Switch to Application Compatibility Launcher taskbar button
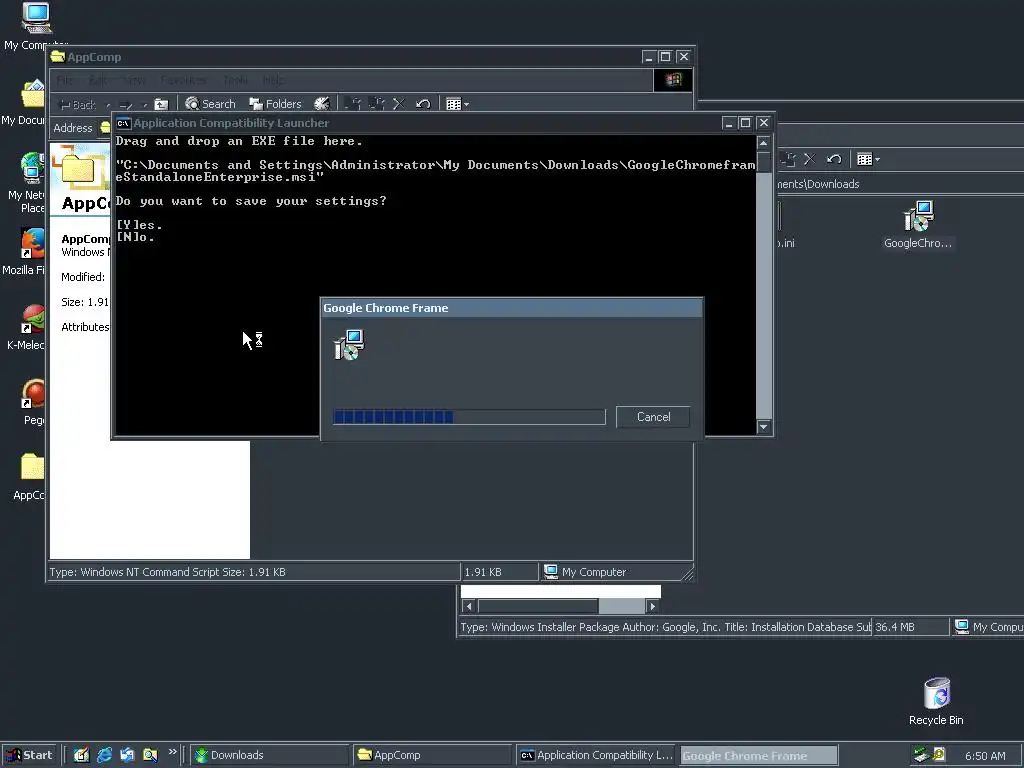The height and width of the screenshot is (768, 1024). click(596, 755)
